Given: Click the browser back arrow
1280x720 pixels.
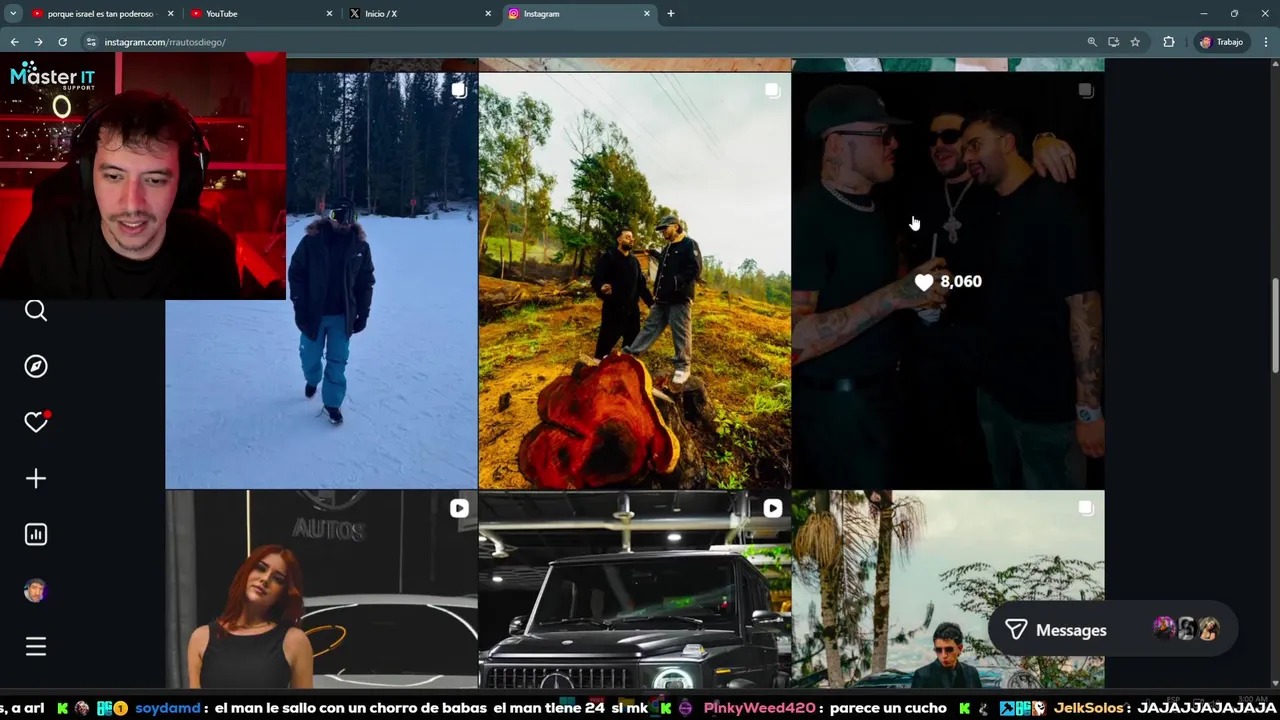Looking at the screenshot, I should 14,42.
